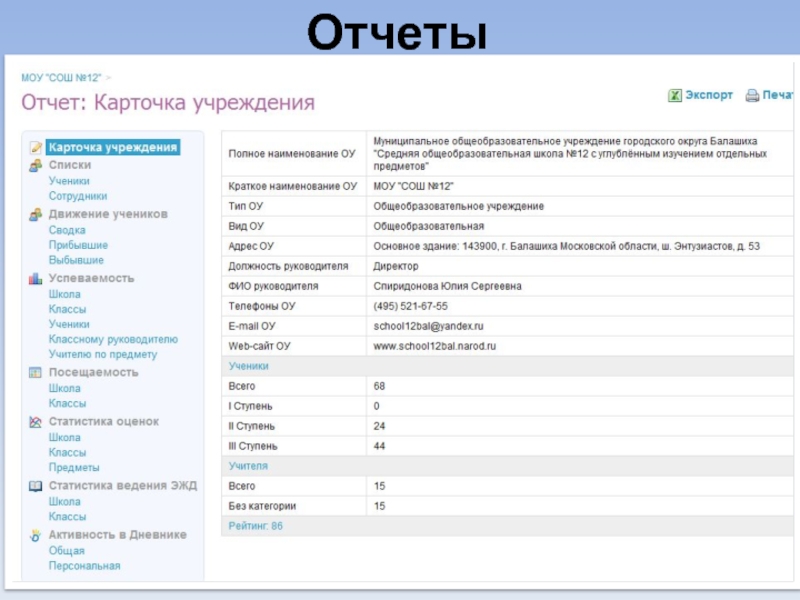Click the Статистика оценок chart icon
The height and width of the screenshot is (600, 800).
[x=36, y=422]
